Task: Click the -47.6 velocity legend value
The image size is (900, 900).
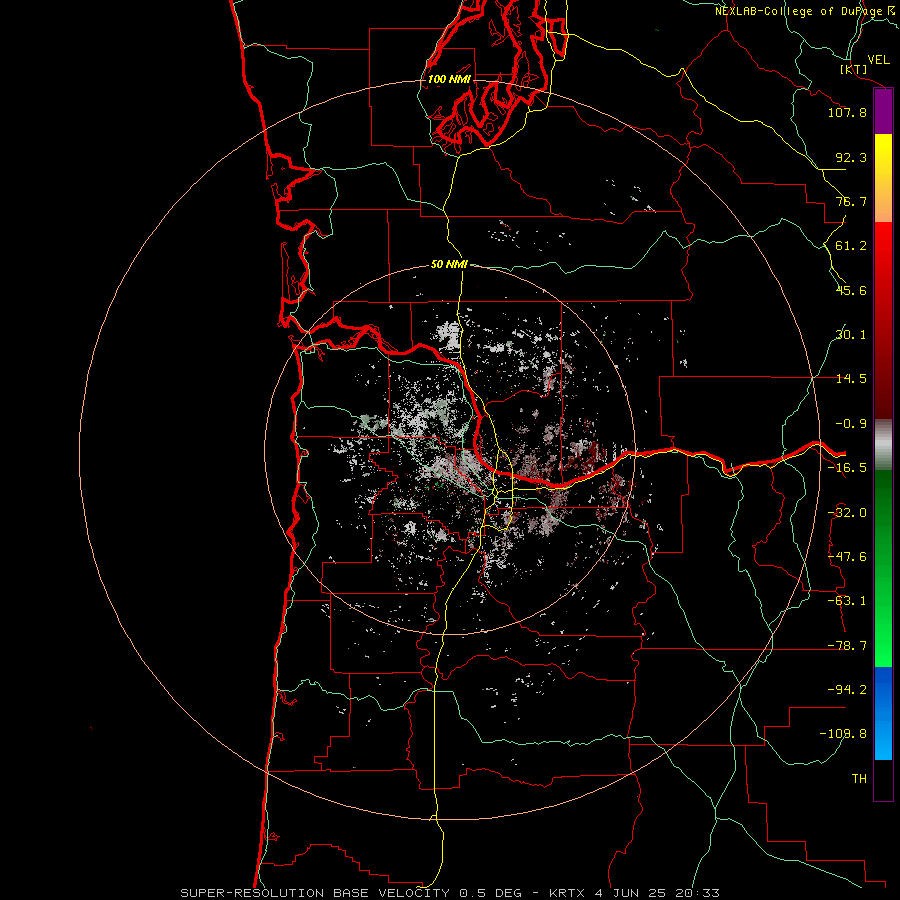Action: (847, 557)
